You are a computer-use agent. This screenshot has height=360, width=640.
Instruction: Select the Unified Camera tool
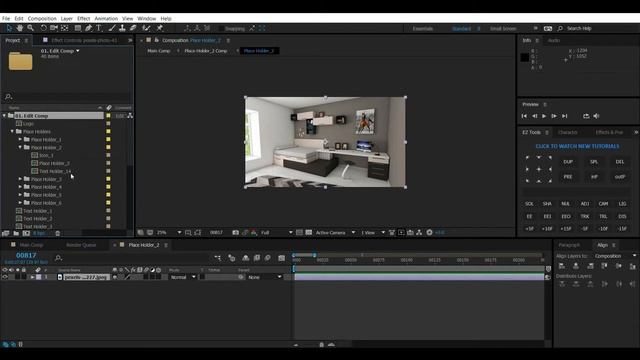(54, 28)
